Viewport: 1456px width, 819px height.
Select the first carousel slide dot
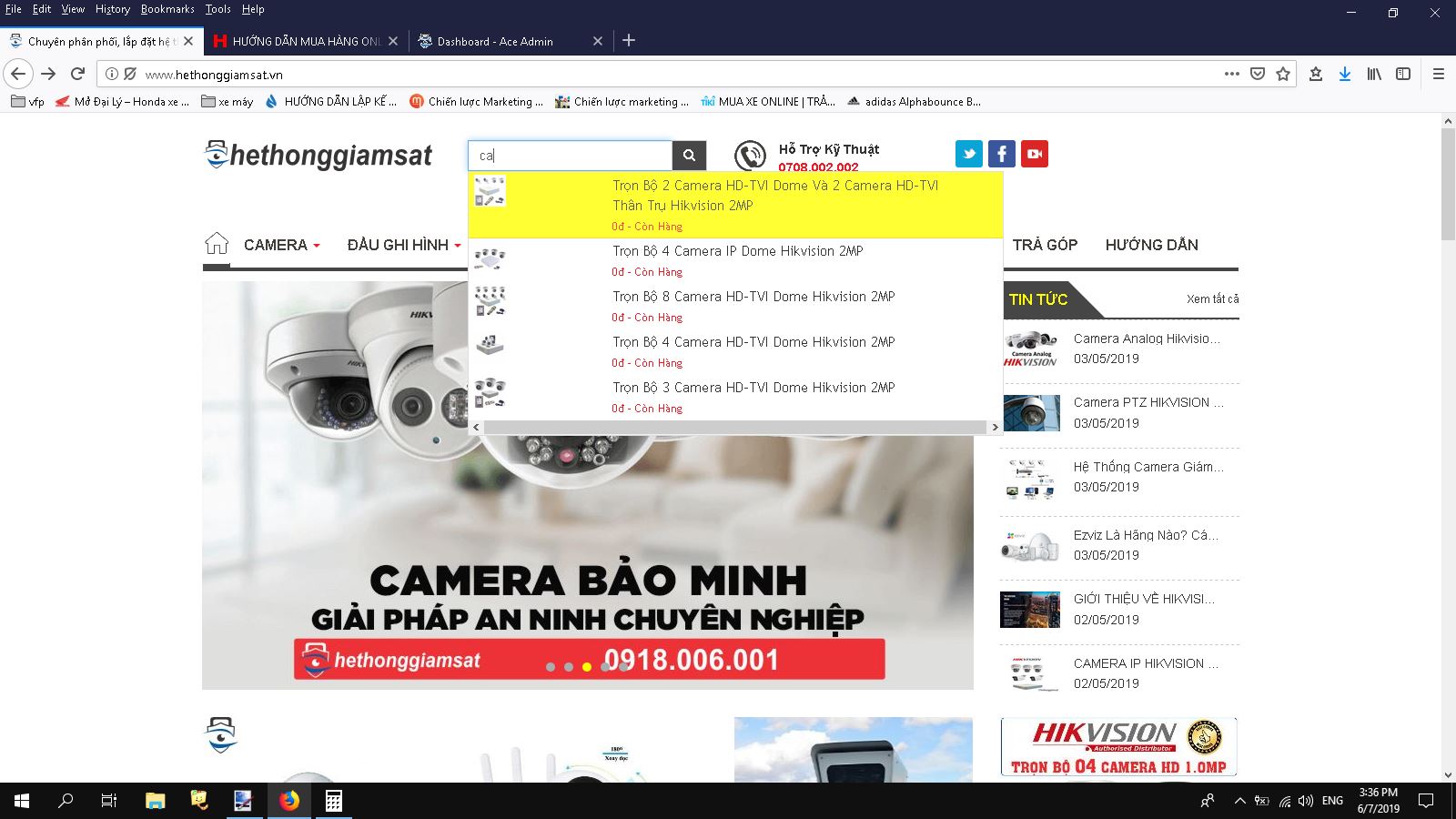pos(551,667)
